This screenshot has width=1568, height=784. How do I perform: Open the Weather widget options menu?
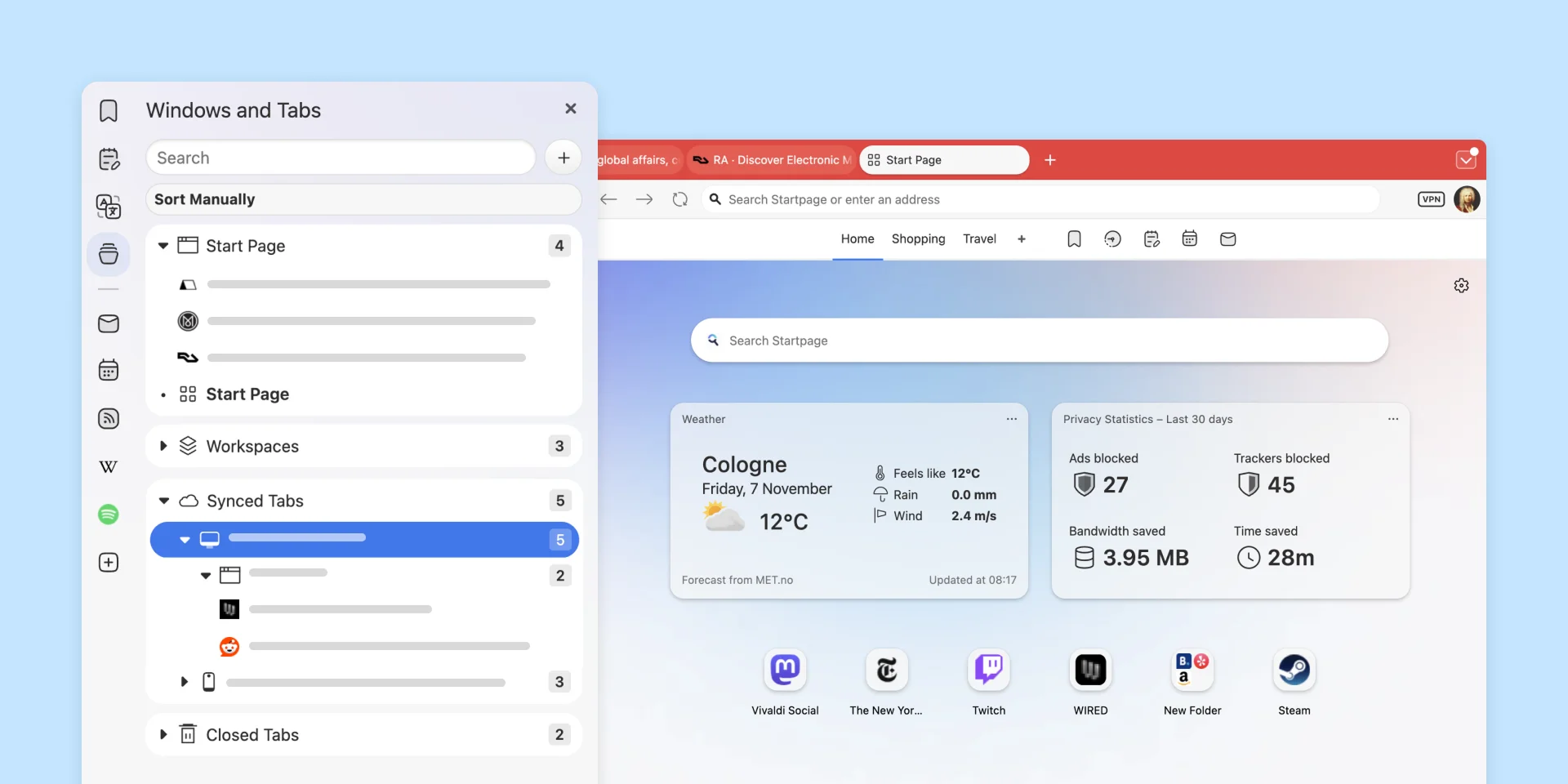(x=1011, y=419)
